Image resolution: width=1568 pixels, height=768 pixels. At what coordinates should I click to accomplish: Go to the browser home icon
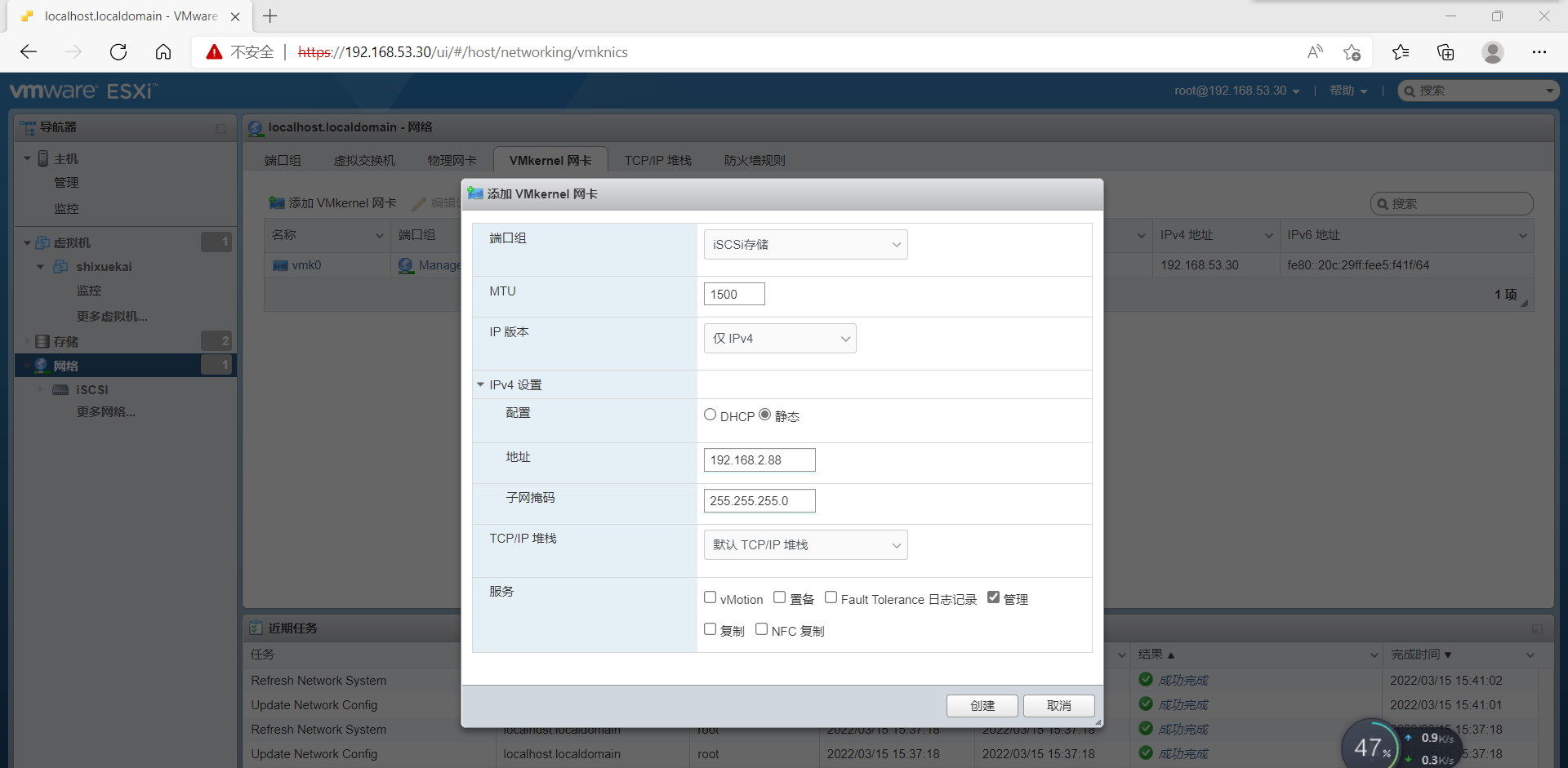coord(163,52)
